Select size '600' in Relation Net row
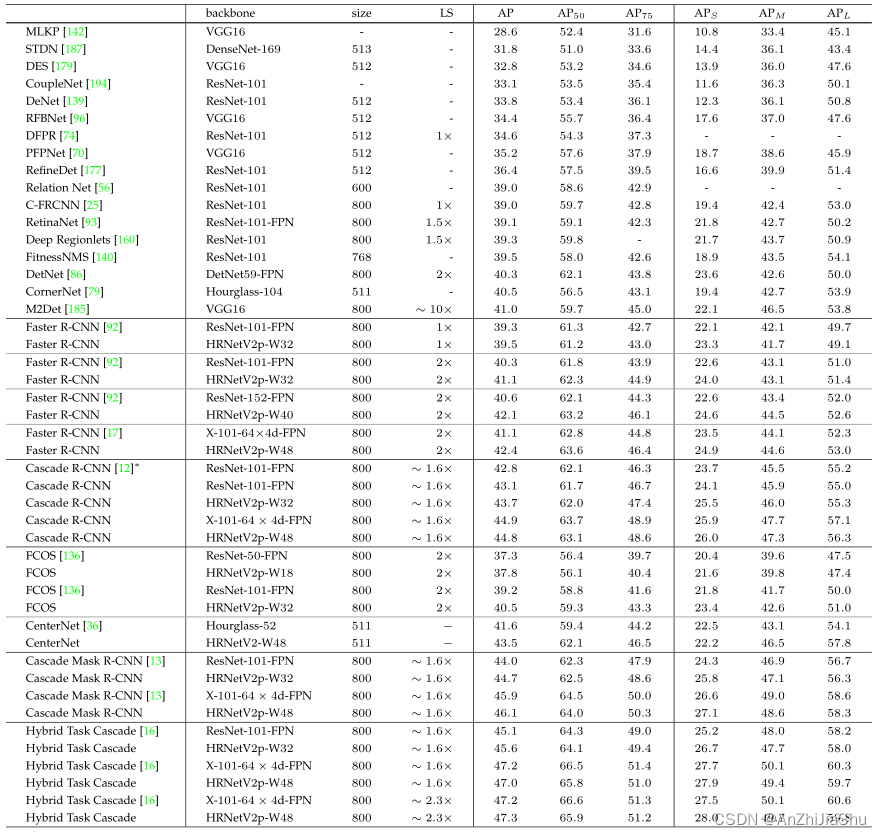Screen dimensions: 881x835 click(361, 188)
